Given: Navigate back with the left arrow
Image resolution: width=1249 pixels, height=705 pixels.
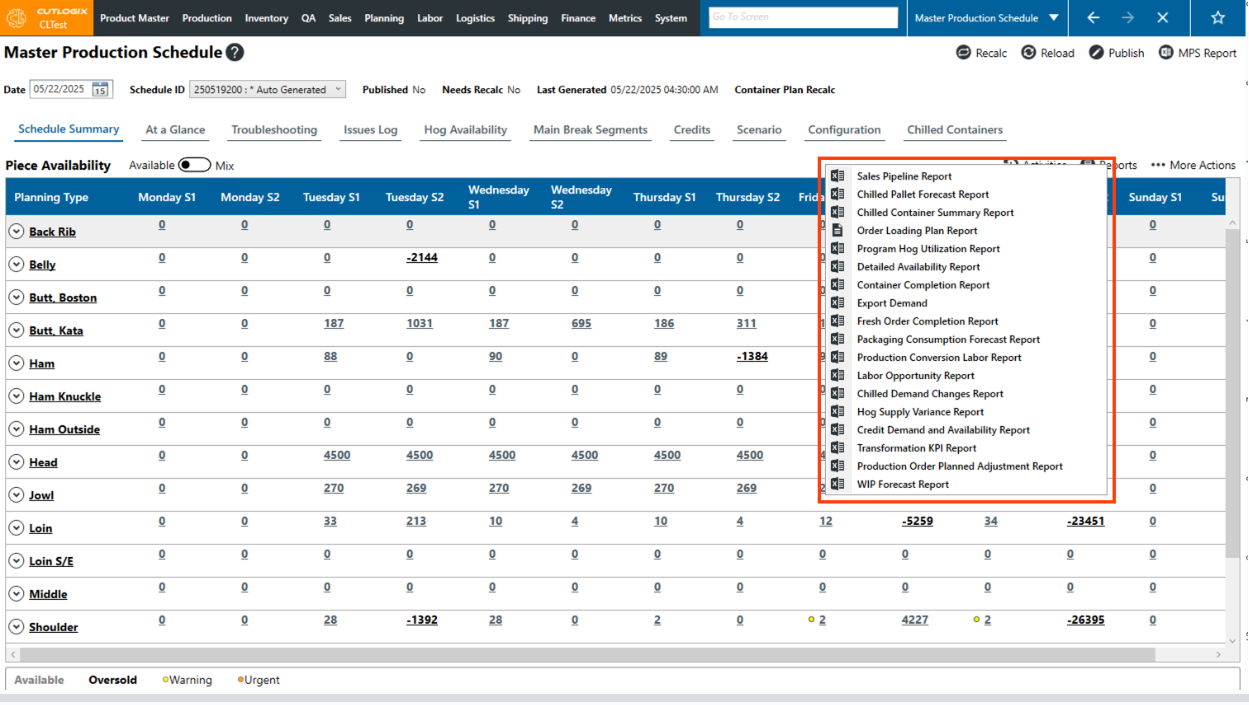Looking at the screenshot, I should click(1093, 18).
